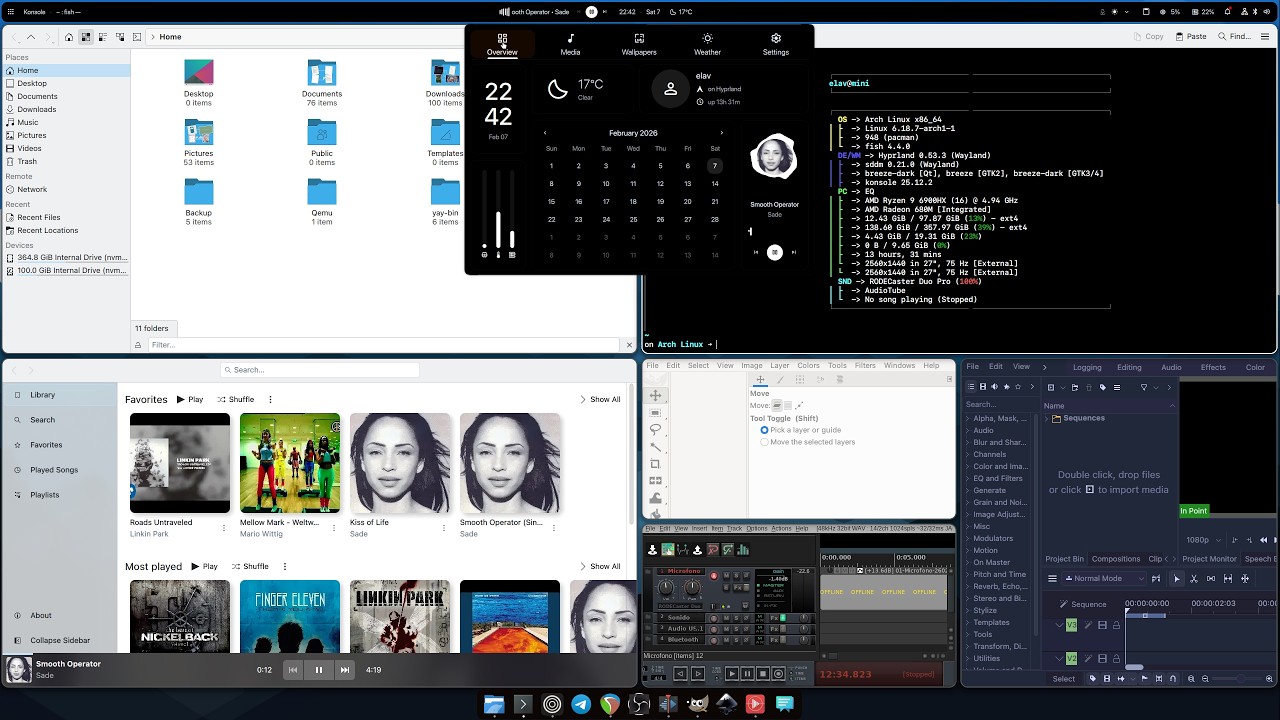
Task: Open the Track menu in REAPER
Action: point(734,528)
